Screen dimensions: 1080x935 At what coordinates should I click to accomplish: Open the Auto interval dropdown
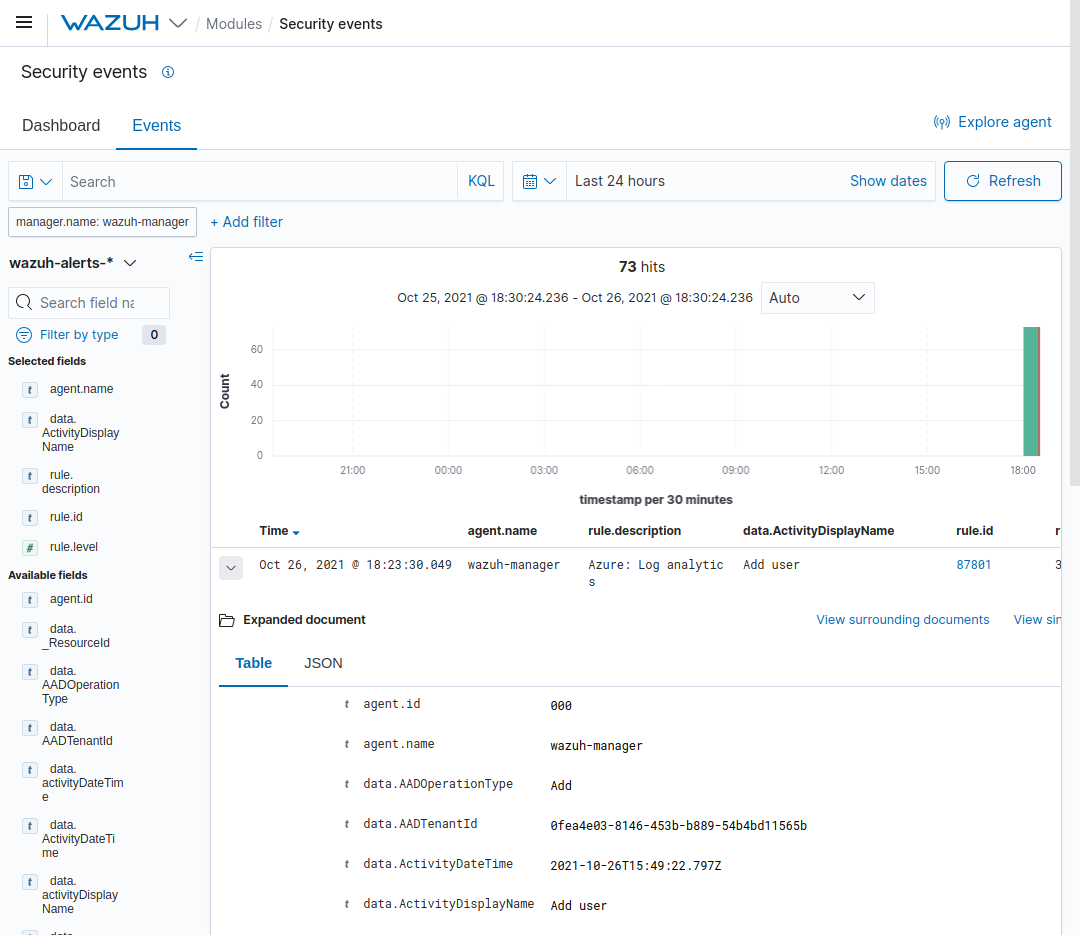pyautogui.click(x=817, y=297)
